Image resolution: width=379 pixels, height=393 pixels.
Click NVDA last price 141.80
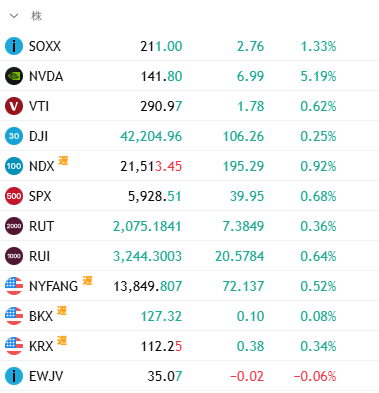pos(161,76)
